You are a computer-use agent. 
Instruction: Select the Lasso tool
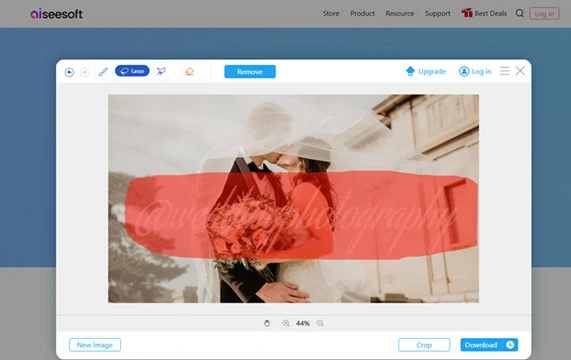point(132,71)
